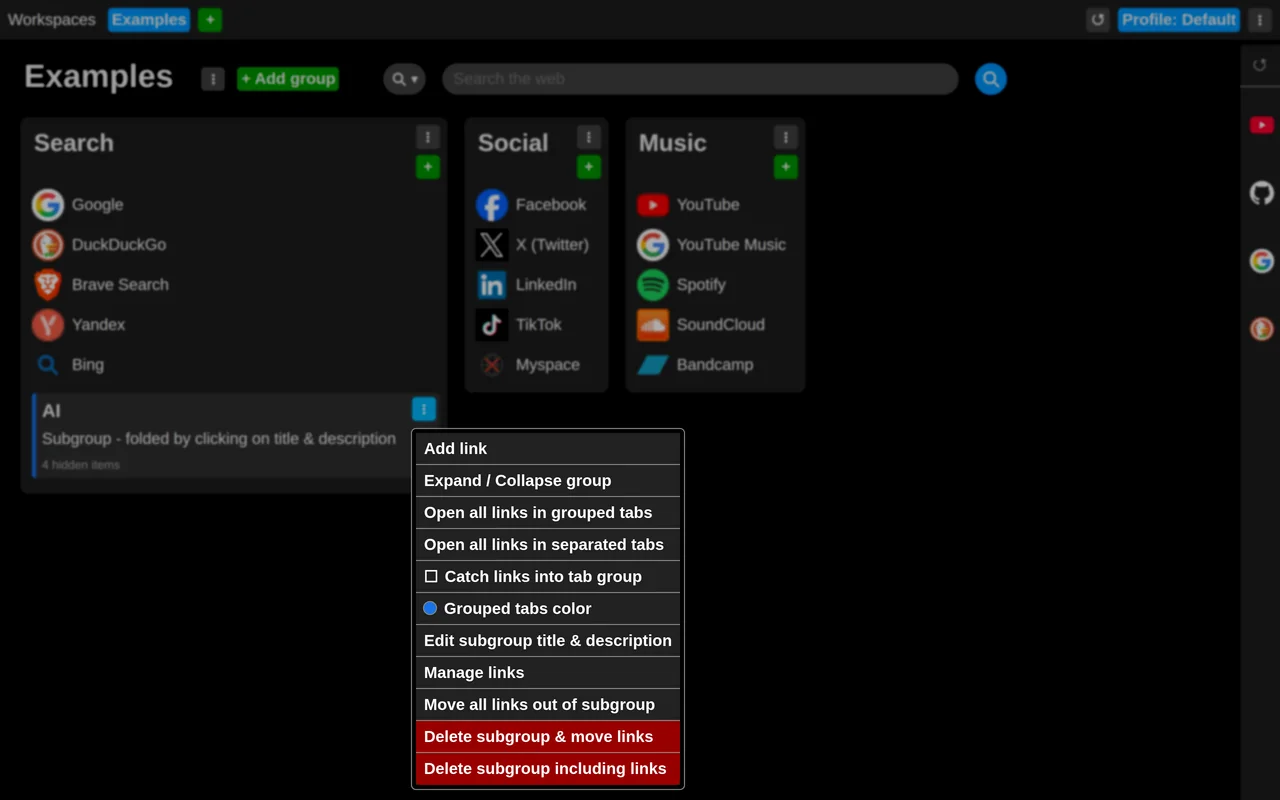Click the + Add group button

pyautogui.click(x=288, y=79)
